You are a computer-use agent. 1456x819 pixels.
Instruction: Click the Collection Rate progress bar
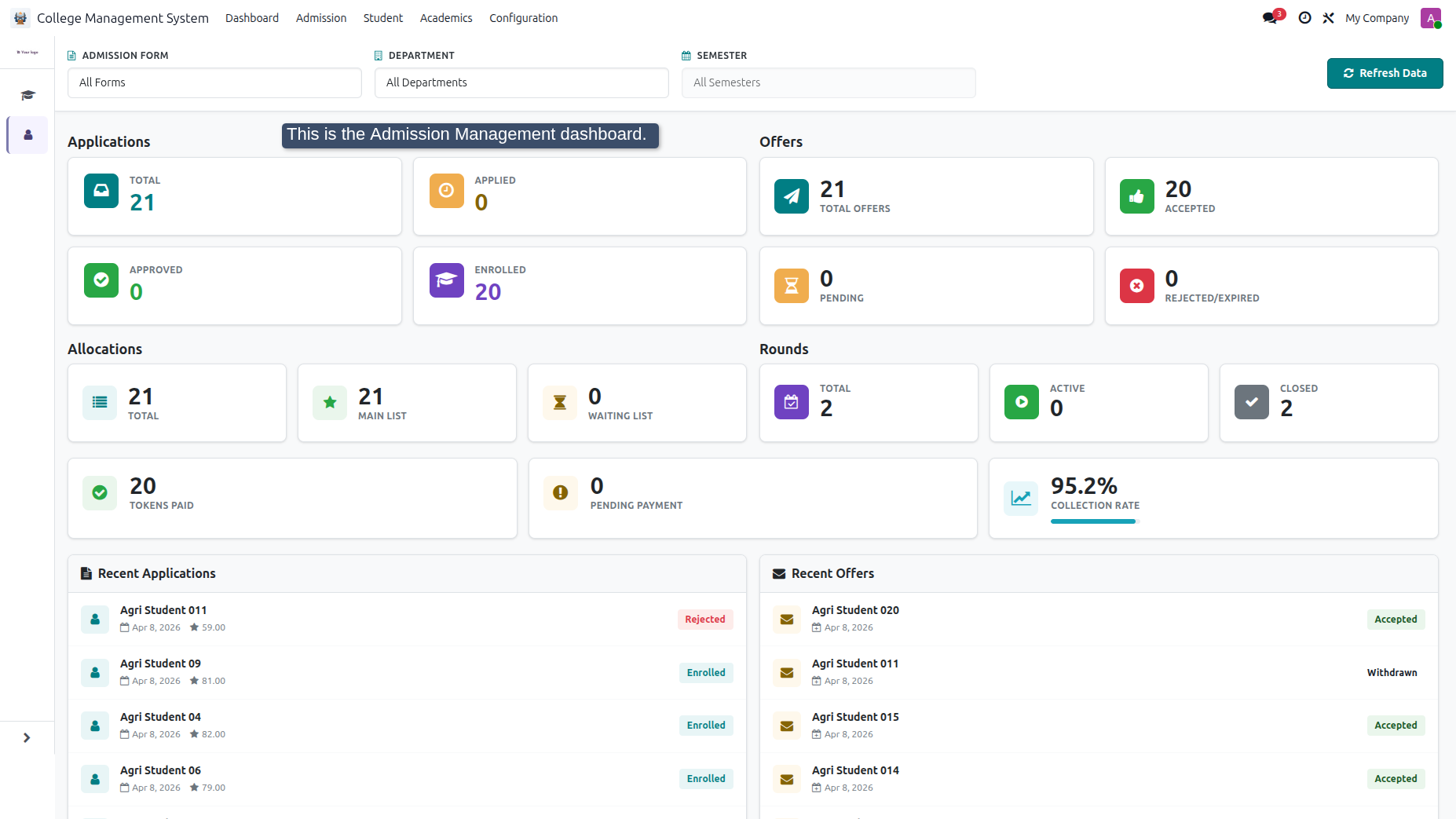(x=1095, y=521)
